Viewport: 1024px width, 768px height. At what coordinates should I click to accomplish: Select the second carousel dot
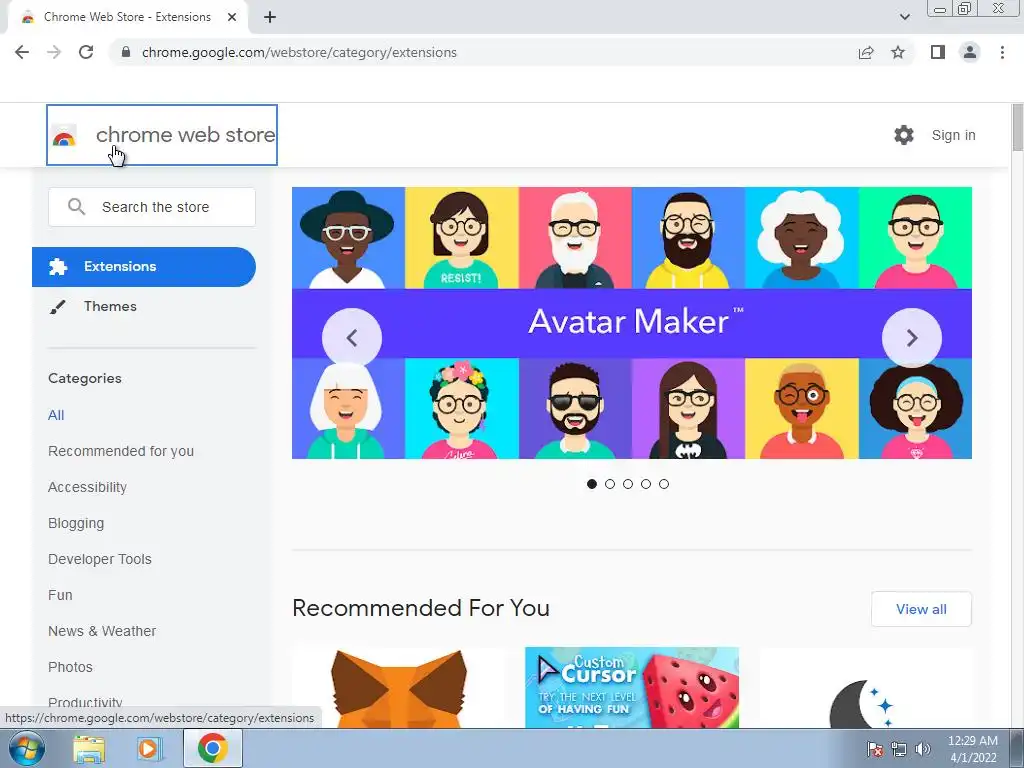pos(610,484)
